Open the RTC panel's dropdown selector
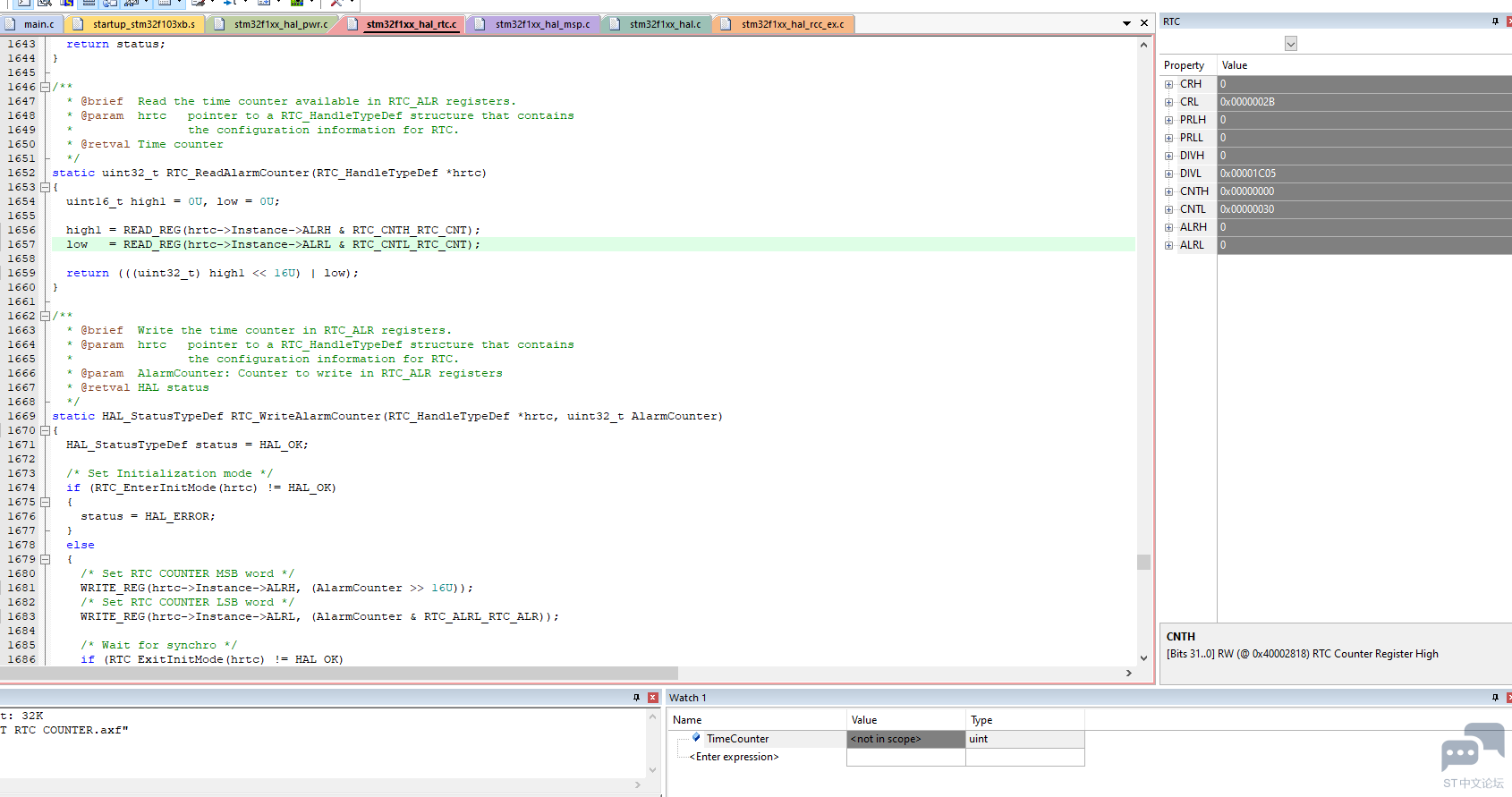This screenshot has width=1512, height=797. coord(1291,44)
